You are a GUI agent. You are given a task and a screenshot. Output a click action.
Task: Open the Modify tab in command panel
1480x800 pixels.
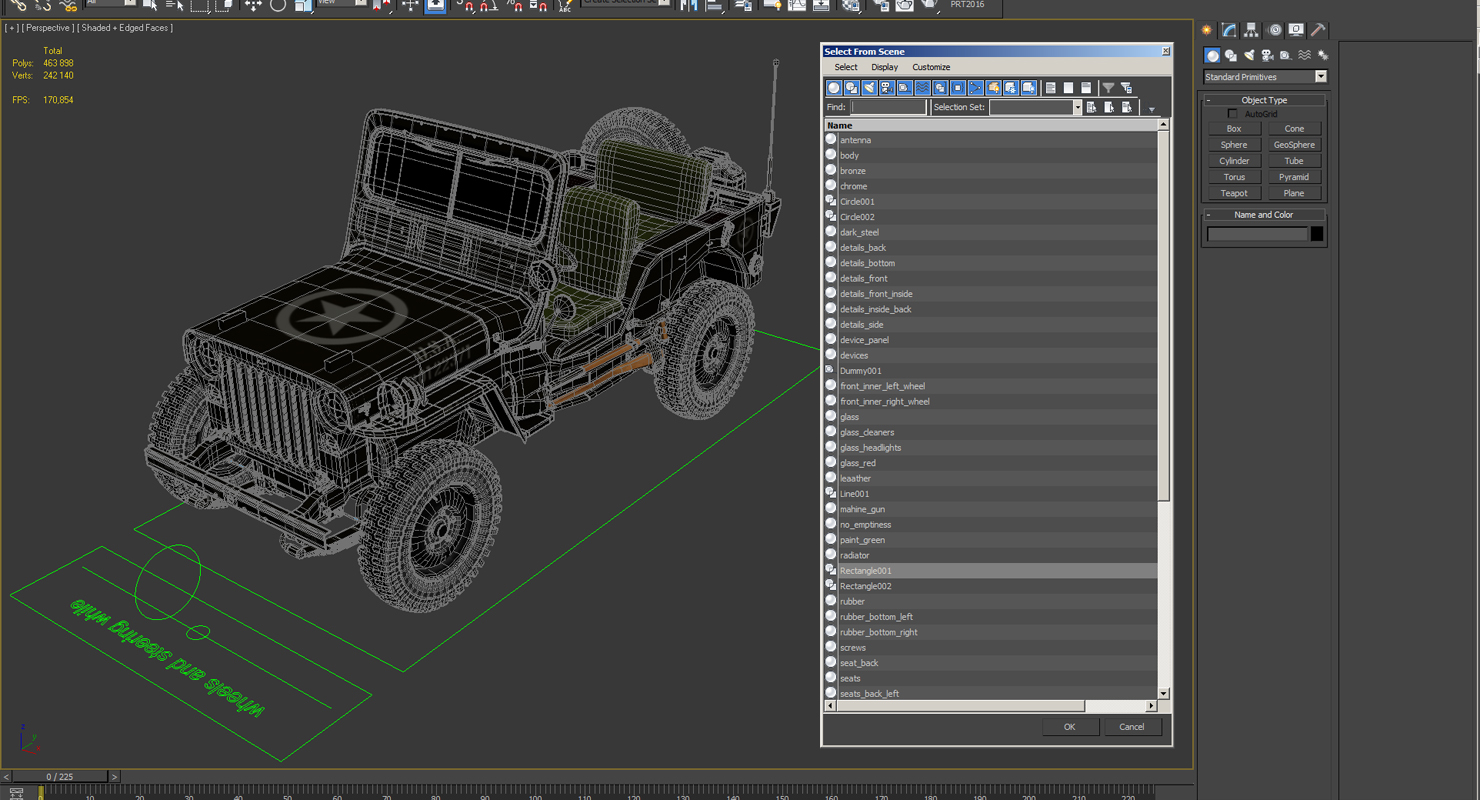coord(1229,30)
